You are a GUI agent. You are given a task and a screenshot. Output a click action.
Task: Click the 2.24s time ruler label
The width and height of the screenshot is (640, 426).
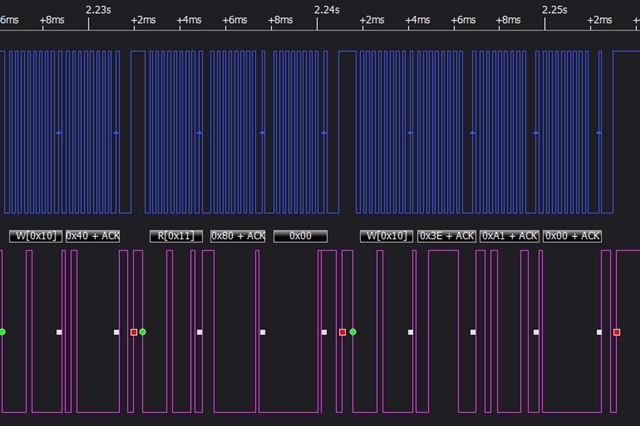click(x=327, y=10)
